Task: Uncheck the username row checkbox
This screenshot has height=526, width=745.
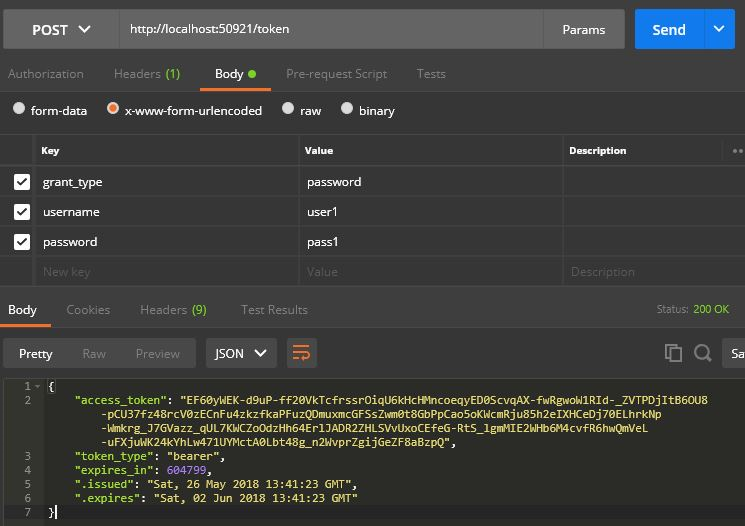Action: tap(22, 212)
